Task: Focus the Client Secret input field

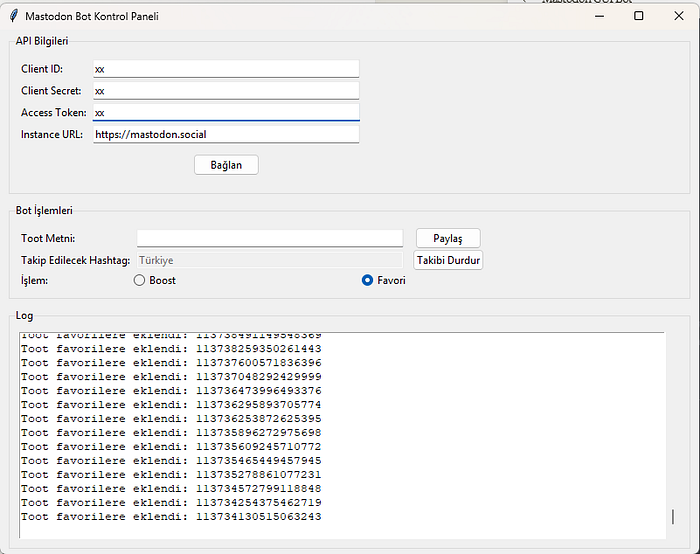Action: pyautogui.click(x=226, y=91)
